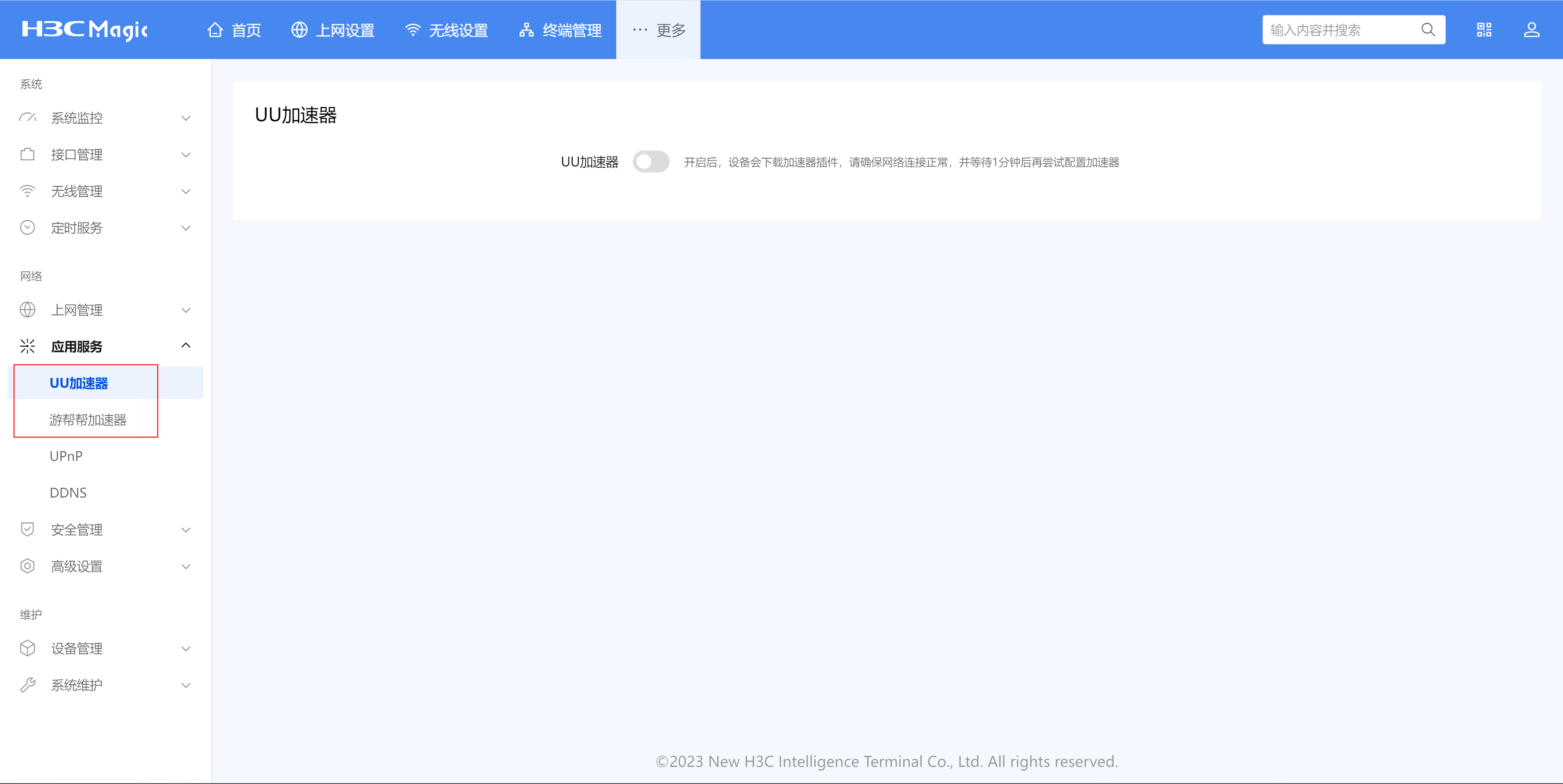
Task: Expand 无线管理 chevron
Action: coord(186,192)
